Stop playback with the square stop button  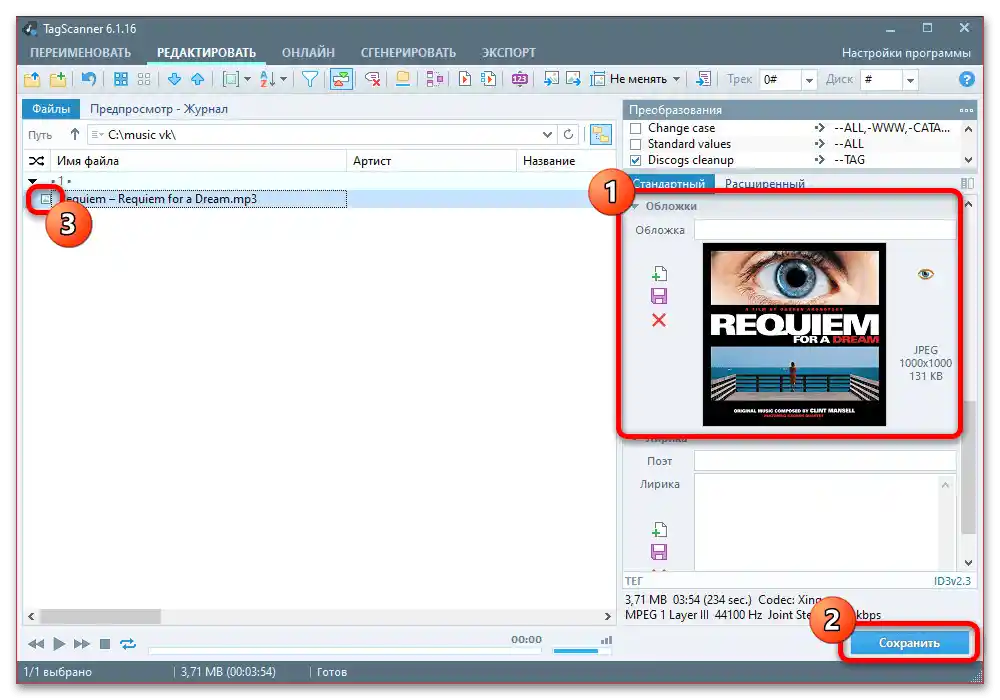click(x=105, y=644)
